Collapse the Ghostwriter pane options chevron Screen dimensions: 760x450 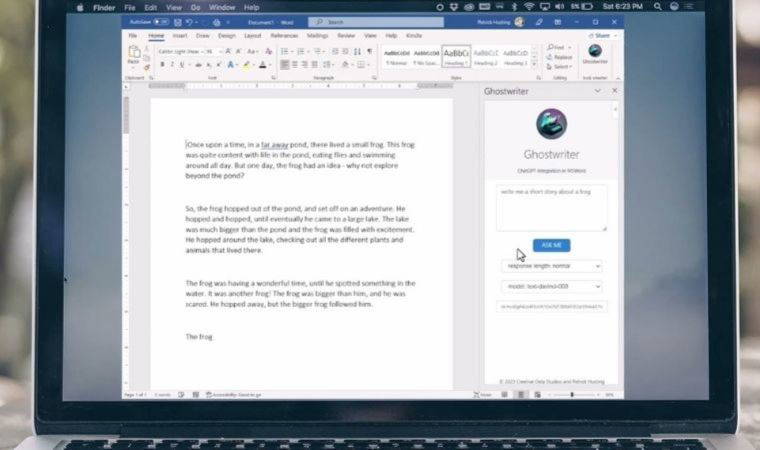597,91
